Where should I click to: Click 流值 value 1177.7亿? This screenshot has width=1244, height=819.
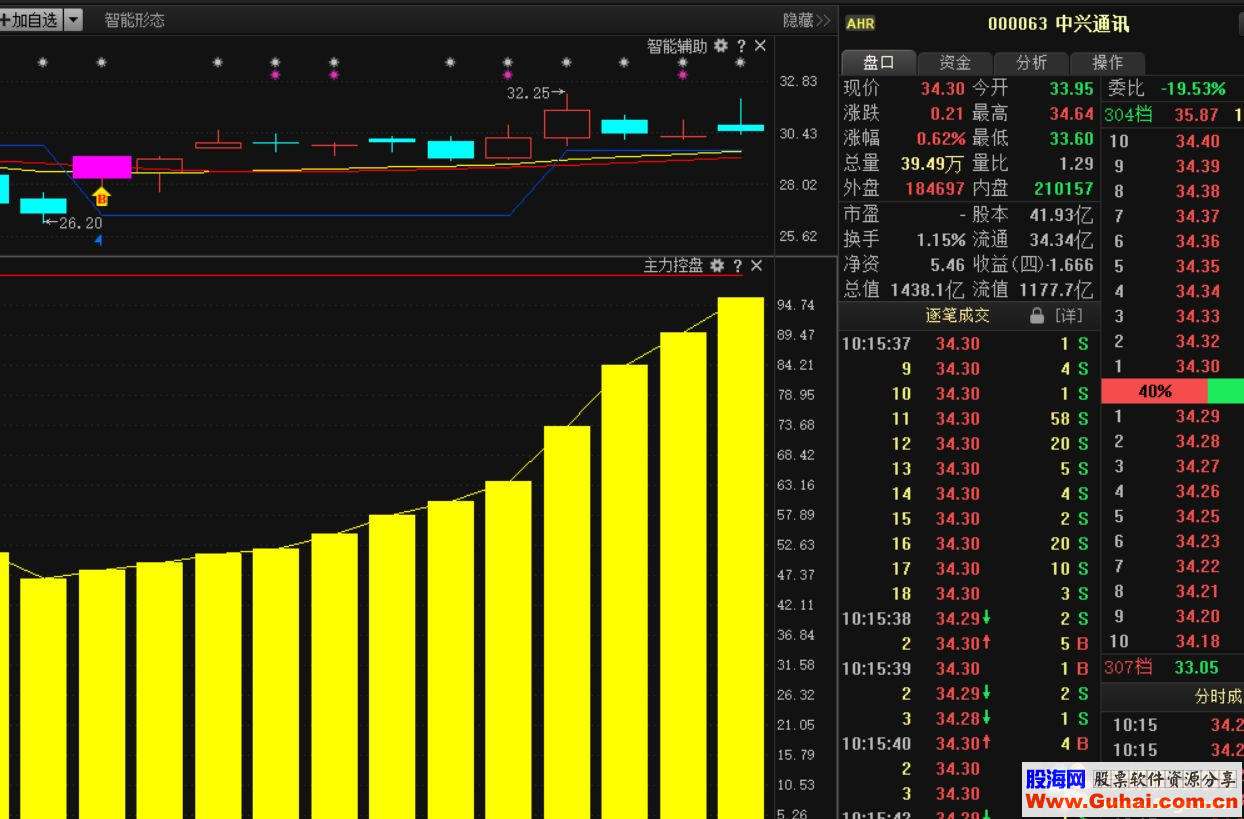pyautogui.click(x=1056, y=290)
